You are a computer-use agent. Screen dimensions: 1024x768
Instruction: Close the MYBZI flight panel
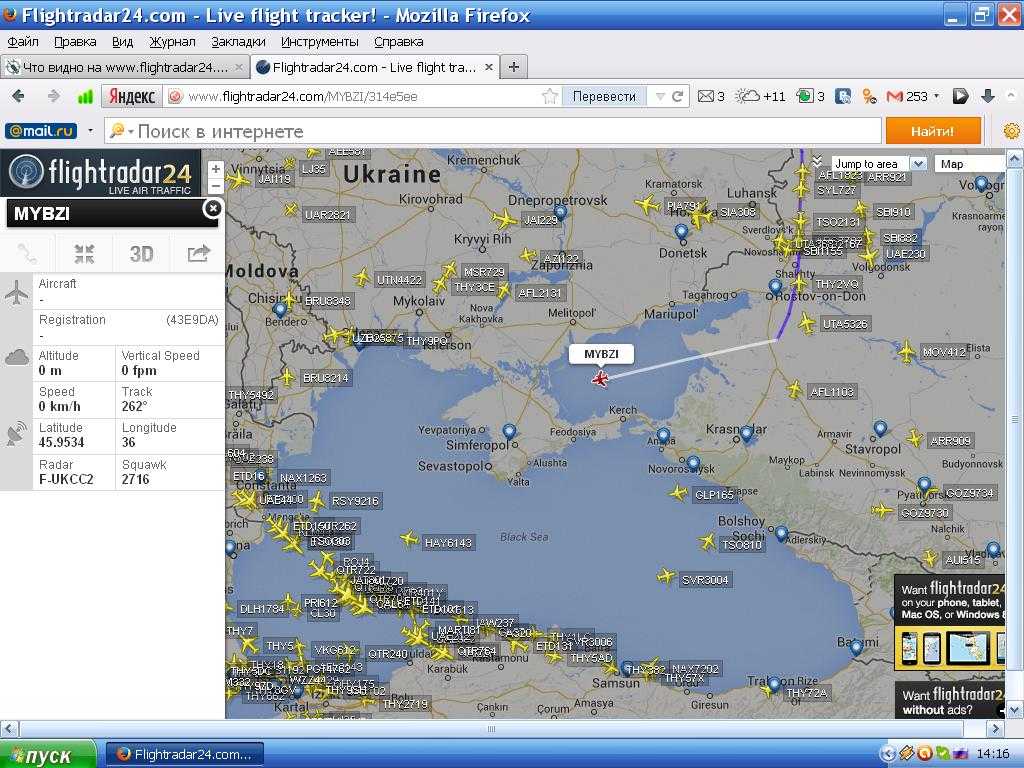click(213, 208)
